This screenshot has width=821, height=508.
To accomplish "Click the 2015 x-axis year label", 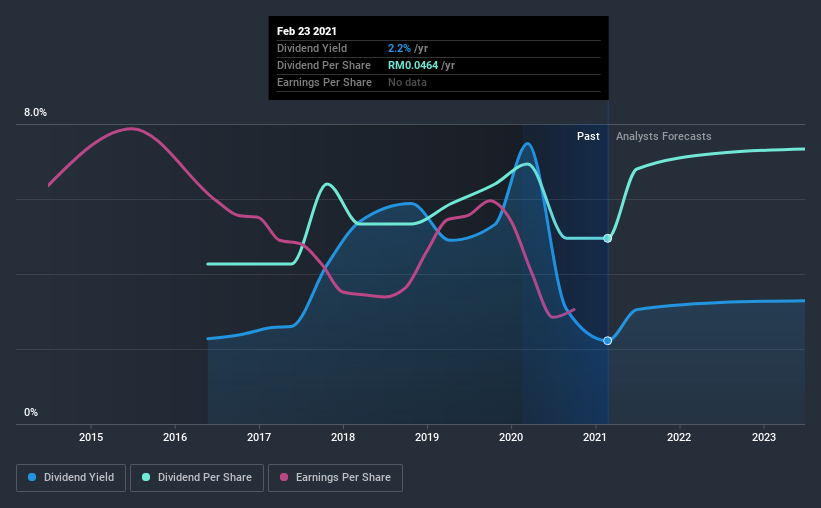I will pos(91,437).
